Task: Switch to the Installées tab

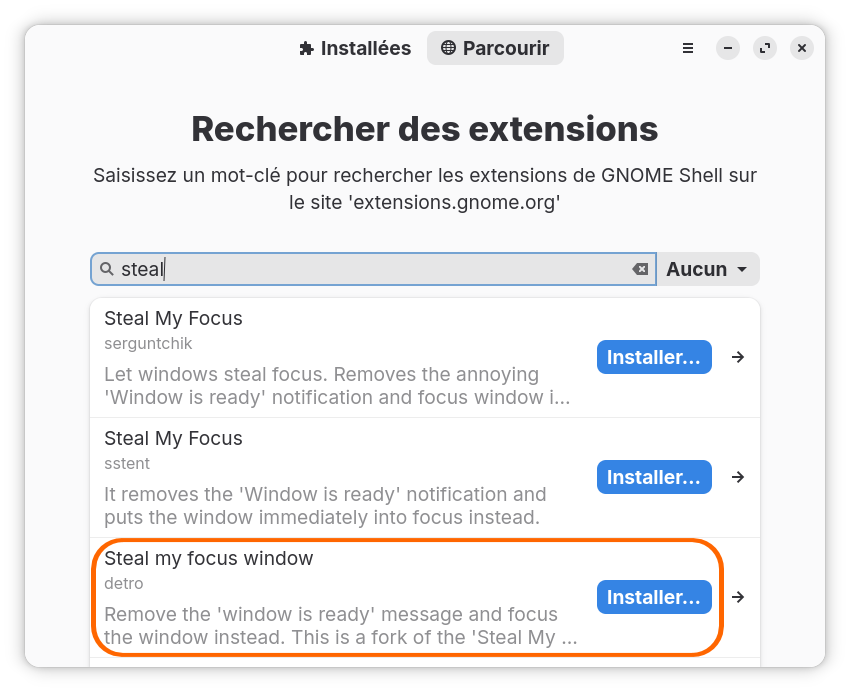Action: [x=355, y=48]
